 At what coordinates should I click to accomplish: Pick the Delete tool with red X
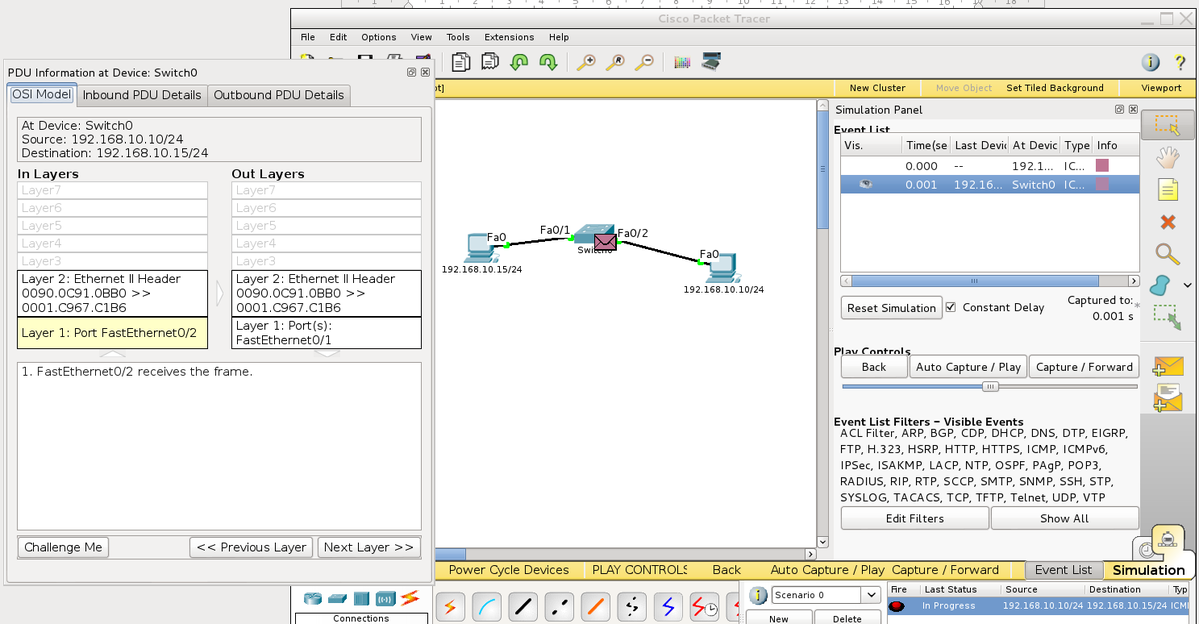click(1166, 221)
